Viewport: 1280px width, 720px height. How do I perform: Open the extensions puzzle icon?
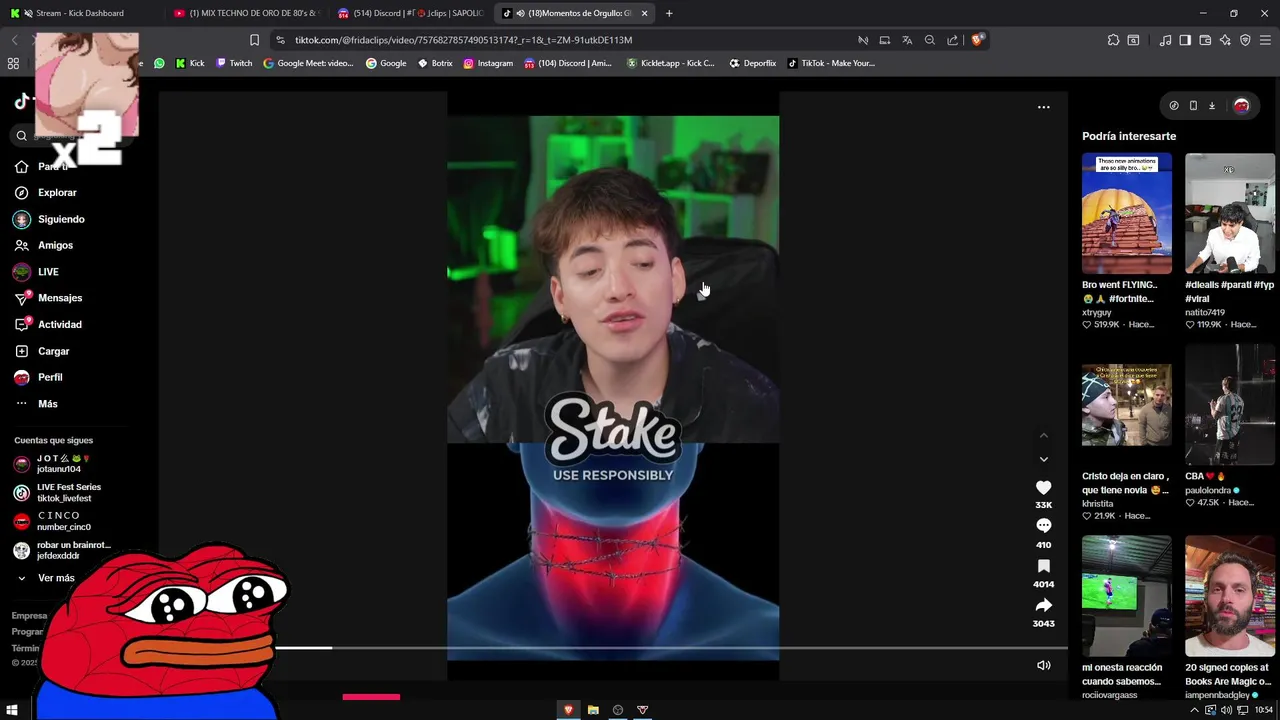click(1113, 40)
